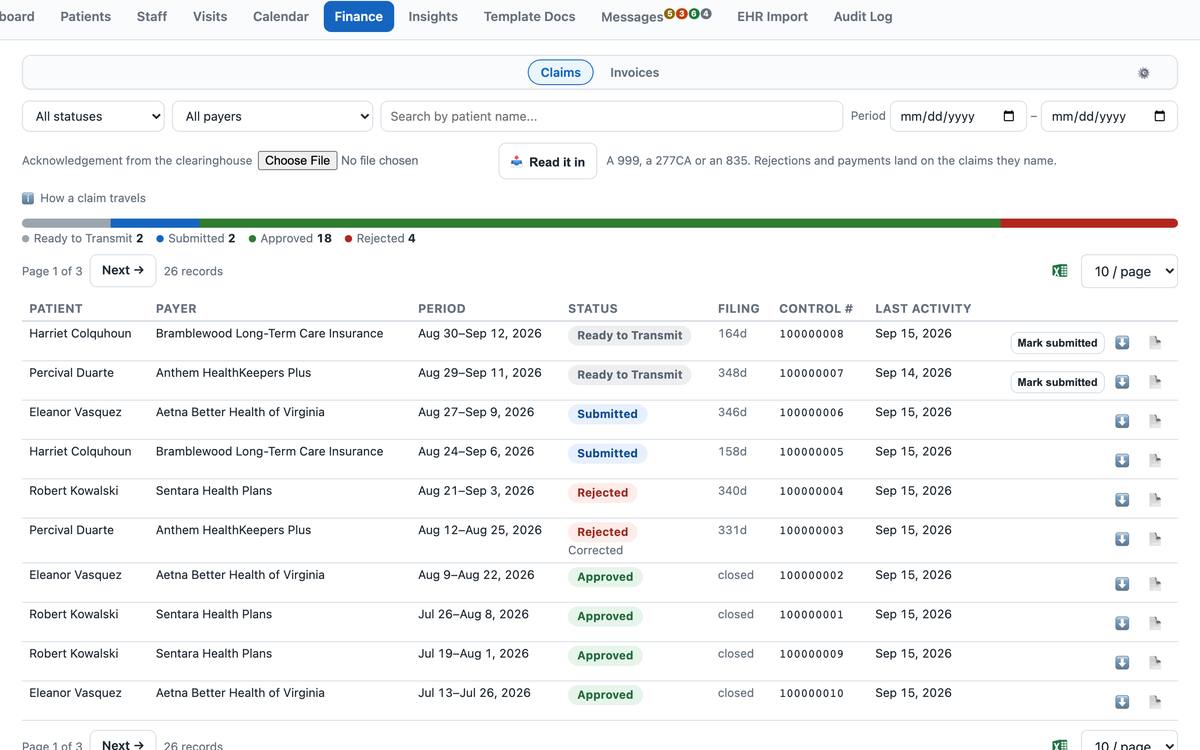Download claim 100000006 for Eleanor Vasquez
This screenshot has width=1200, height=750.
[x=1122, y=421]
